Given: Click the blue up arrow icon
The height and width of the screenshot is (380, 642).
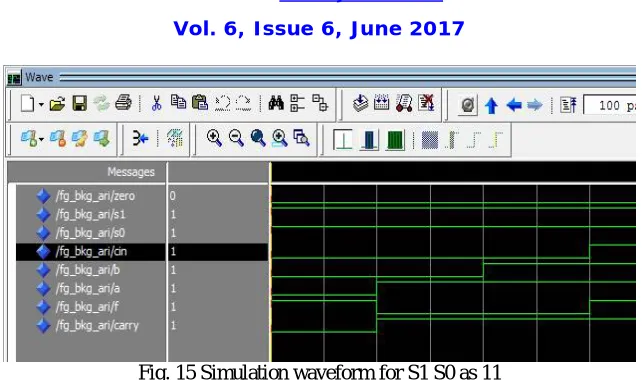Looking at the screenshot, I should coord(491,106).
